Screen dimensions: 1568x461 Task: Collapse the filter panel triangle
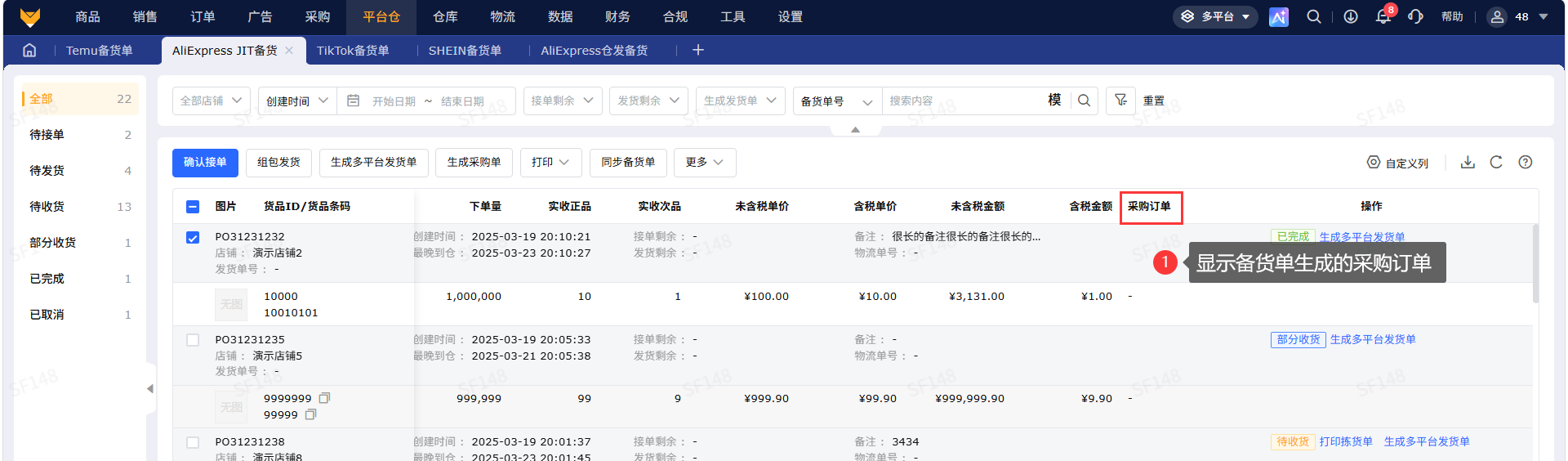pyautogui.click(x=855, y=129)
